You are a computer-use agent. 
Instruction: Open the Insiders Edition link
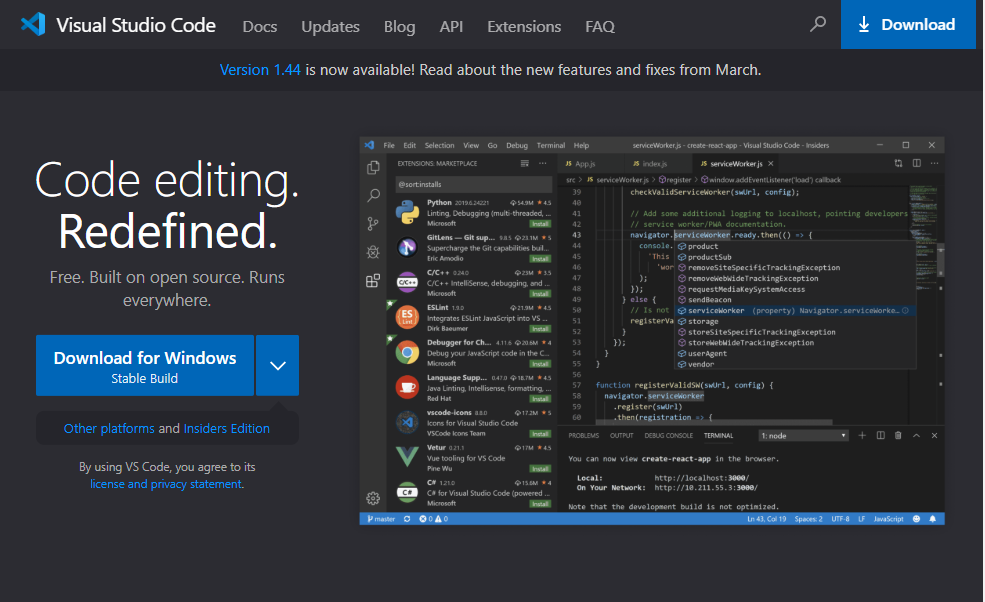click(226, 429)
